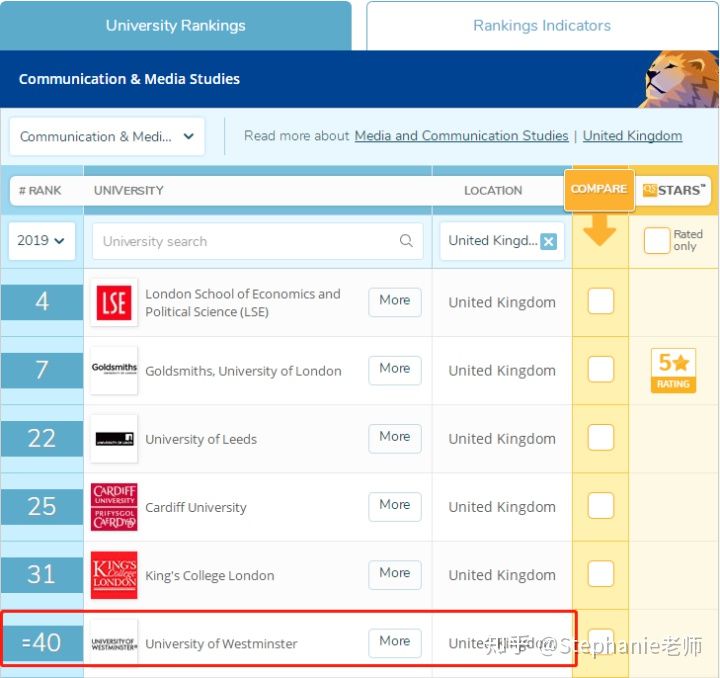This screenshot has width=720, height=678.
Task: Click the search magnifier icon
Action: point(406,241)
